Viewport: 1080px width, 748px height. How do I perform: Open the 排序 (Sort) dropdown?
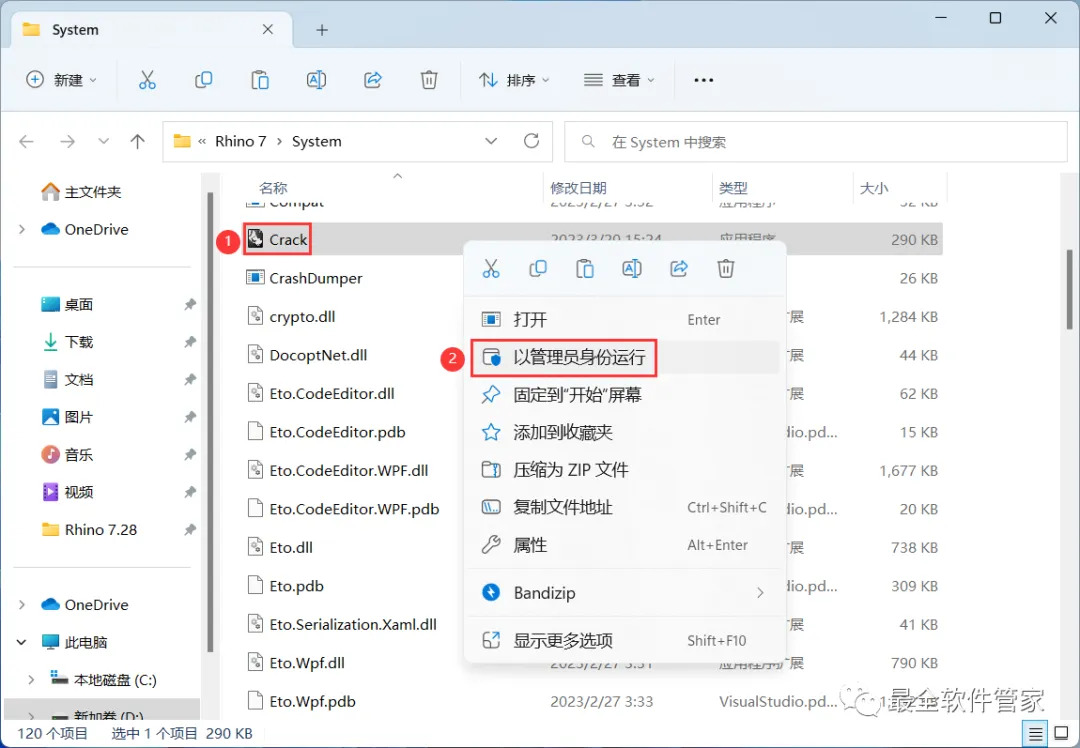tap(515, 80)
